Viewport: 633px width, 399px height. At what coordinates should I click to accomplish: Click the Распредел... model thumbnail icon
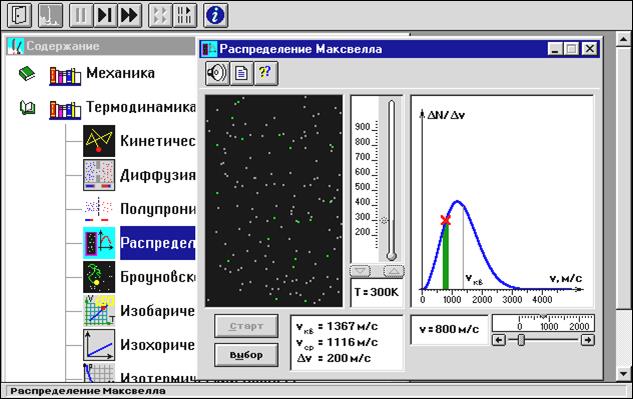tap(99, 243)
